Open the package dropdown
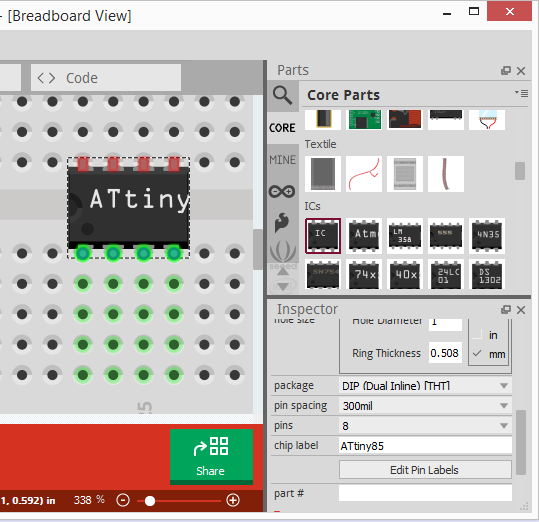Image resolution: width=539 pixels, height=522 pixels. (x=425, y=386)
